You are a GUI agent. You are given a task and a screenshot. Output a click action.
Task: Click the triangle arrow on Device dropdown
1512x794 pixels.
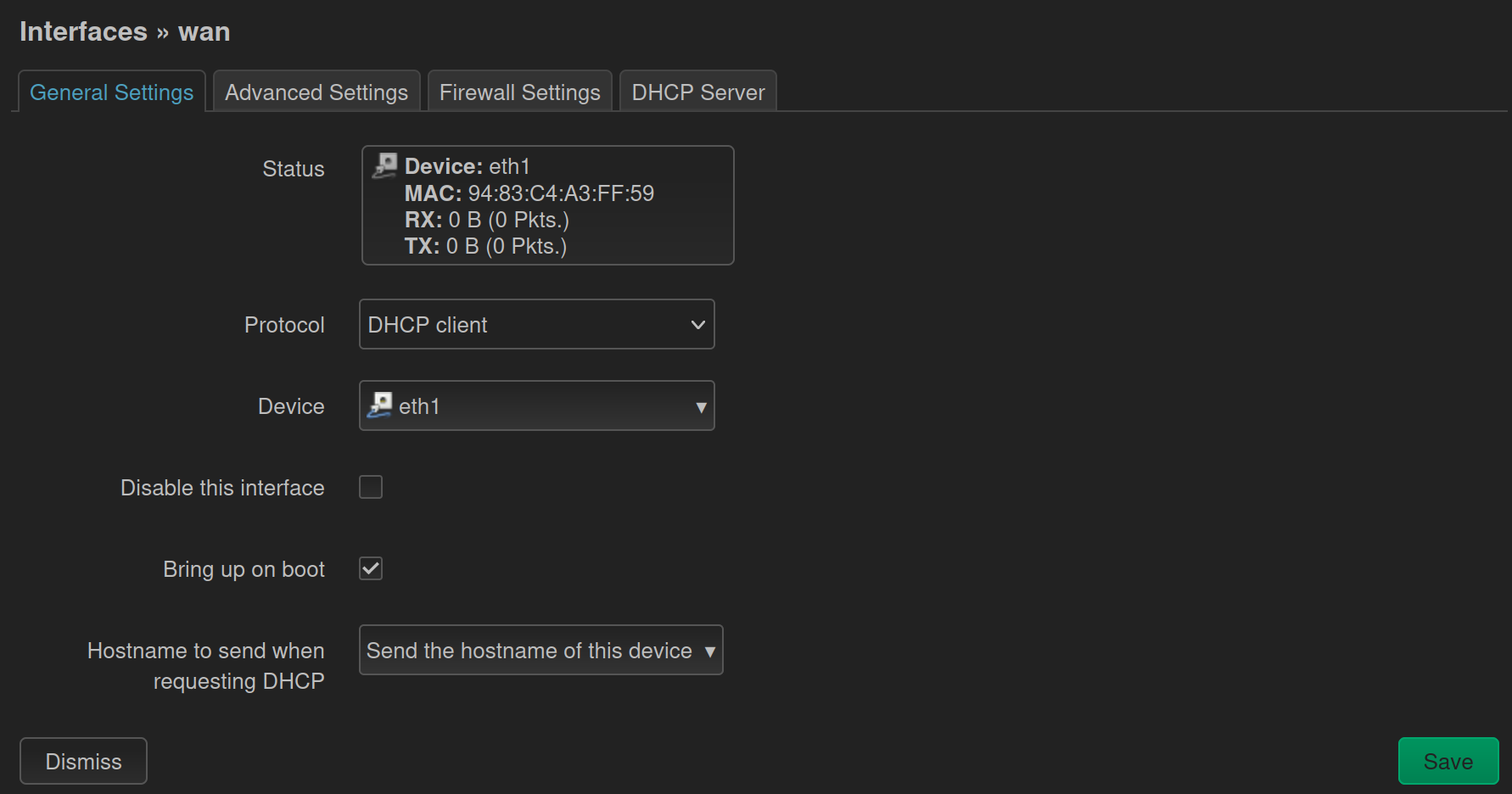pyautogui.click(x=701, y=407)
